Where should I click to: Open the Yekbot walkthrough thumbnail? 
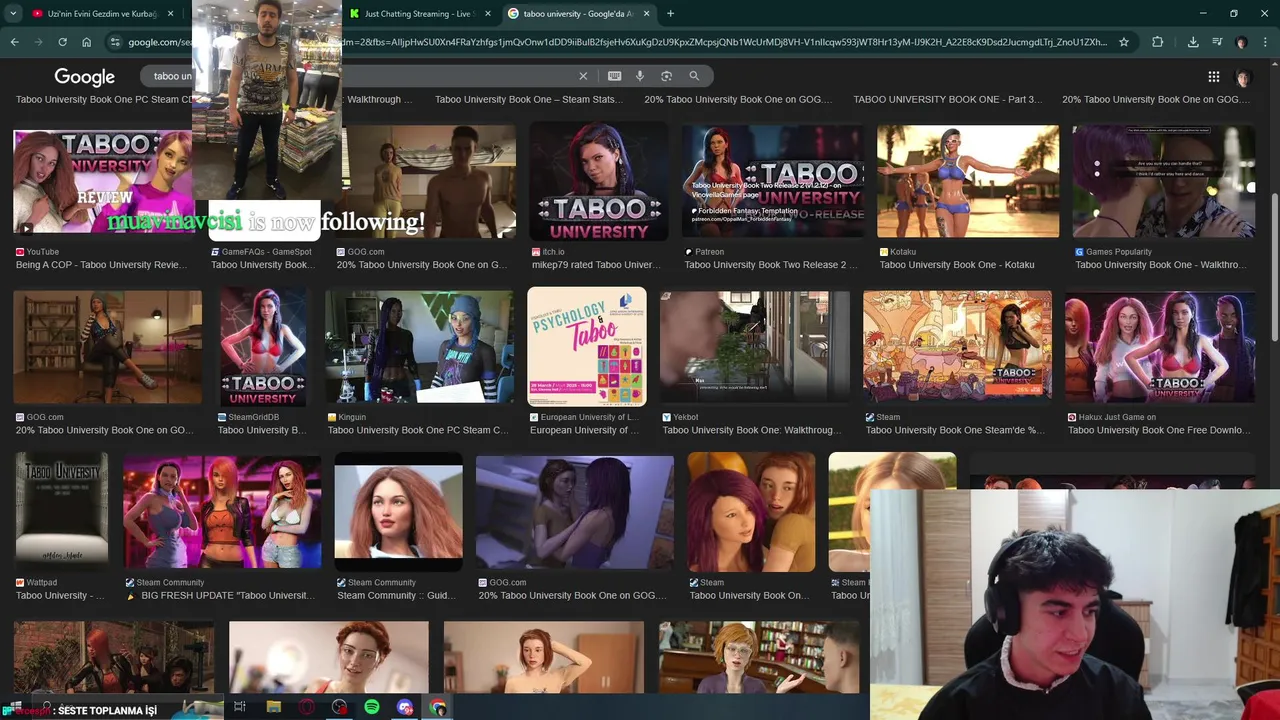pyautogui.click(x=755, y=347)
